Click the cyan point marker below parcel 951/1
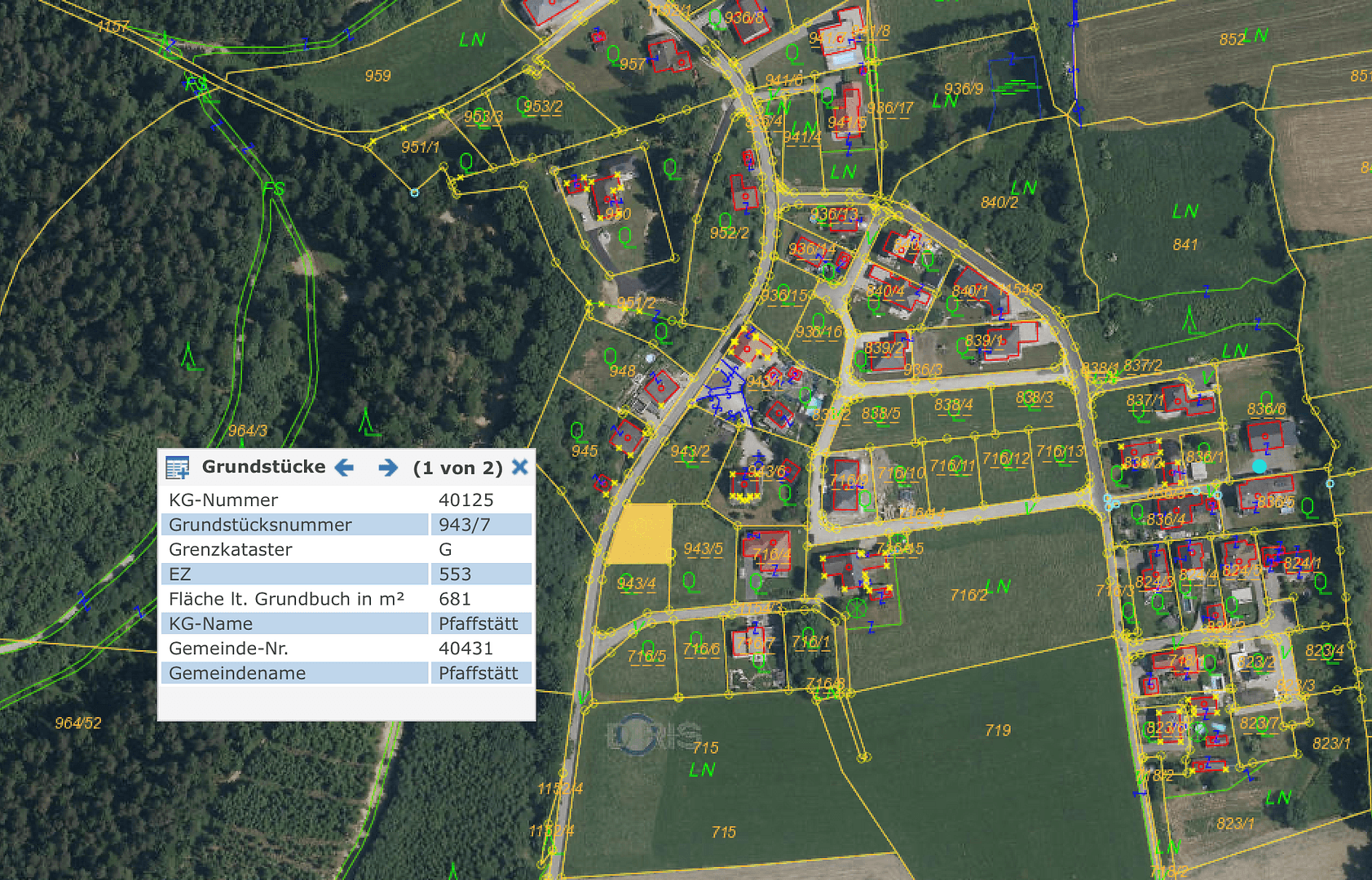Image resolution: width=1372 pixels, height=880 pixels. pyautogui.click(x=414, y=194)
